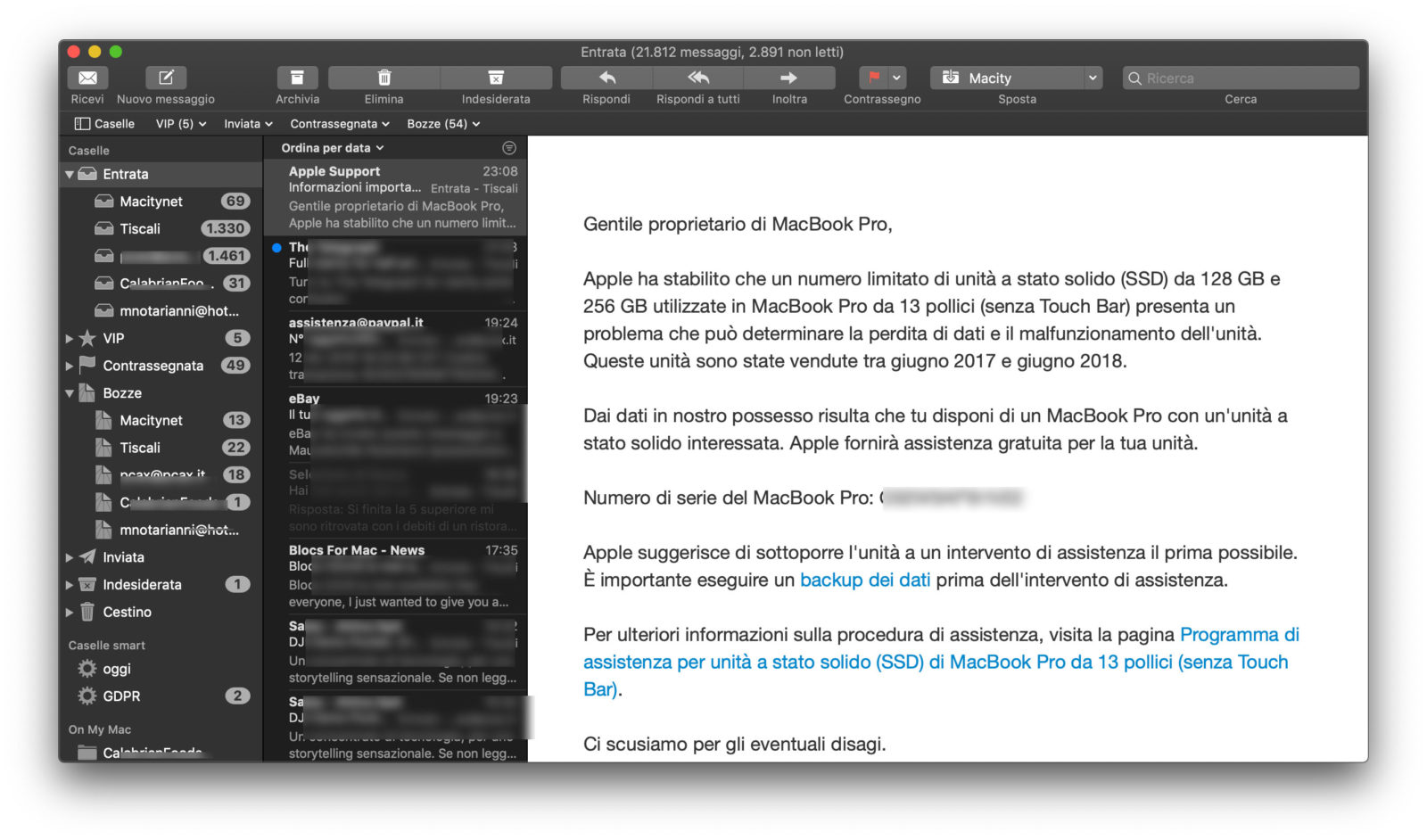1427x840 pixels.
Task: Click the Ricevi envelope icon
Action: click(x=87, y=78)
